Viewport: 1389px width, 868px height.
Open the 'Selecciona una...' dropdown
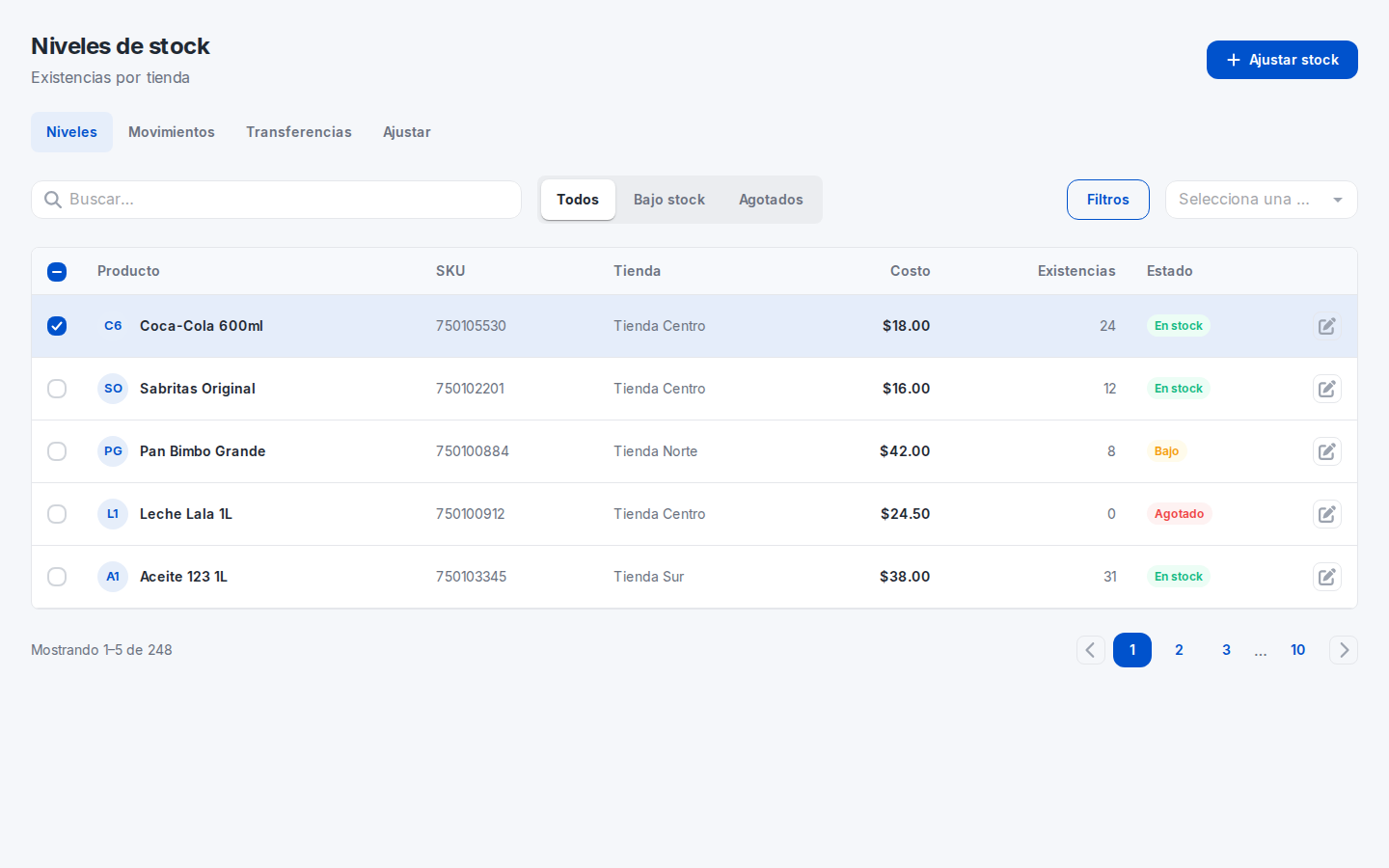(x=1261, y=200)
